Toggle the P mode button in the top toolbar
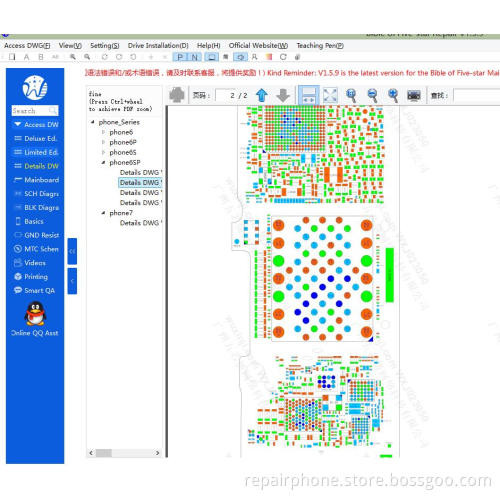The width and height of the screenshot is (500, 500). pyautogui.click(x=180, y=57)
